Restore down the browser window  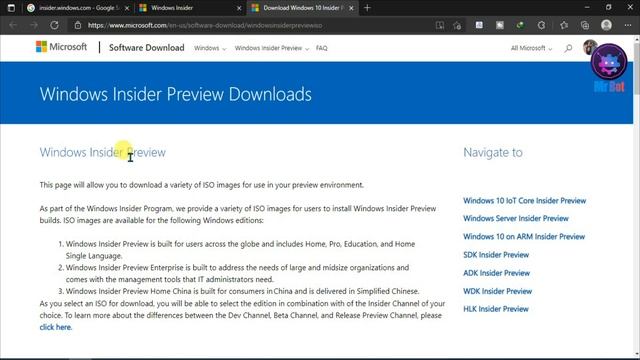[x=608, y=7]
